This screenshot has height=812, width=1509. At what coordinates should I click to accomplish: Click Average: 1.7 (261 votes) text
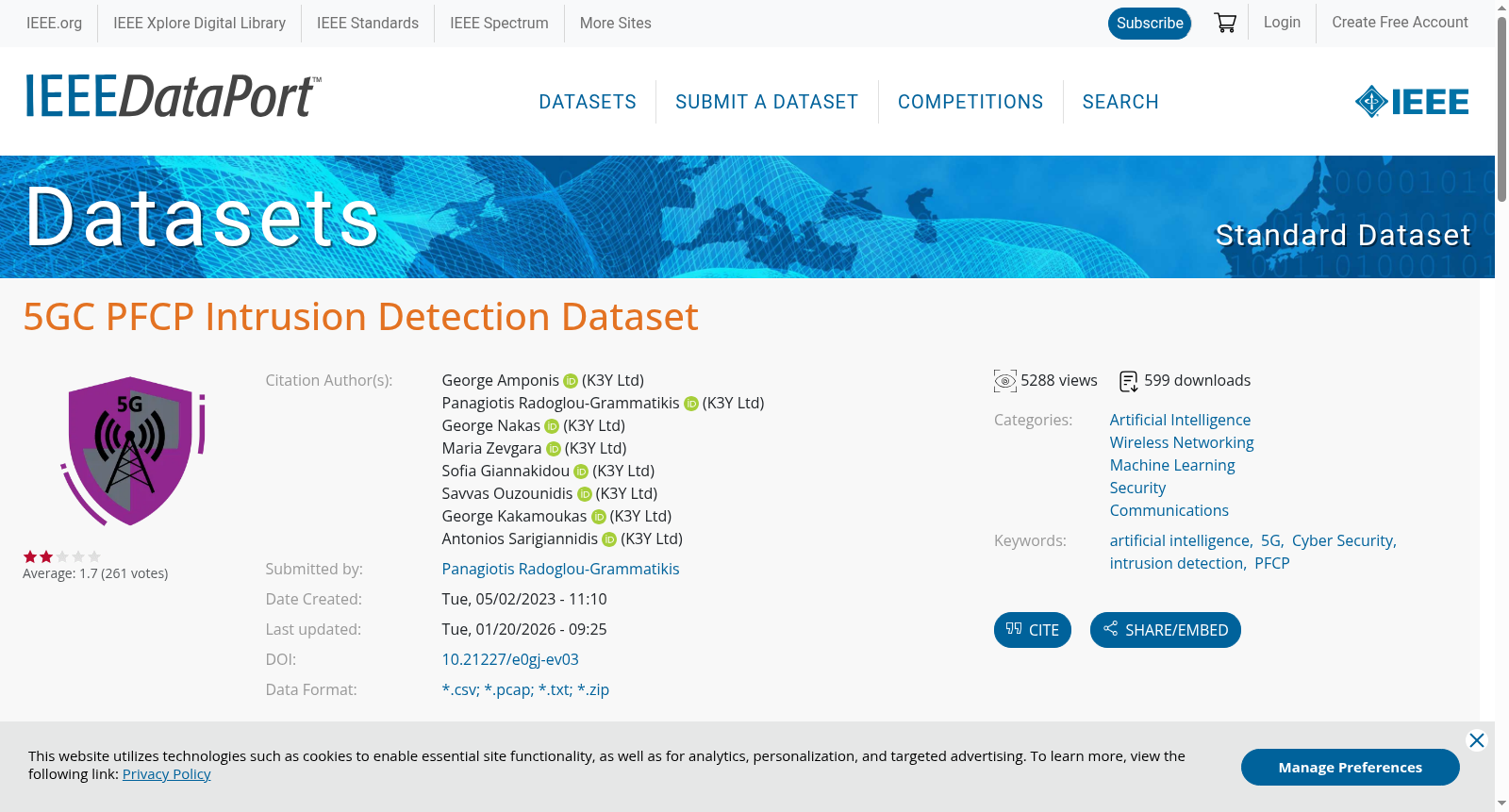coord(95,574)
